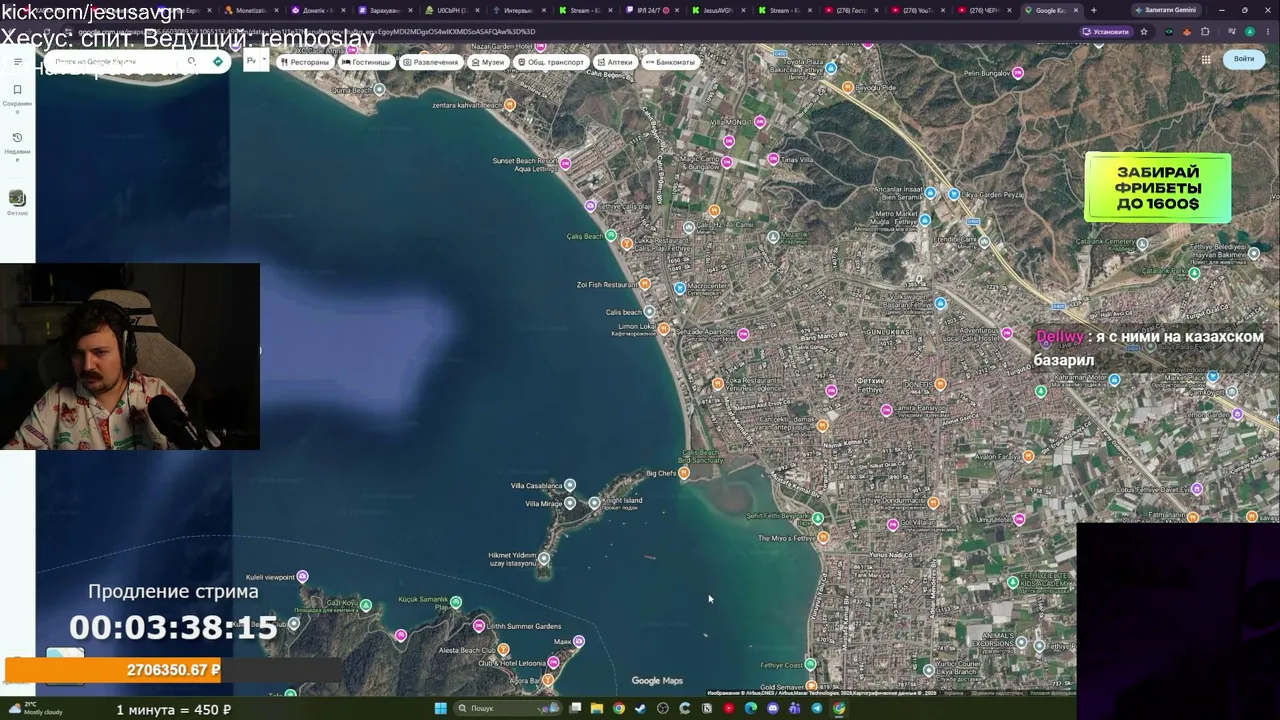The width and height of the screenshot is (1280, 720).
Task: Open the Windows Start menu
Action: pos(440,708)
